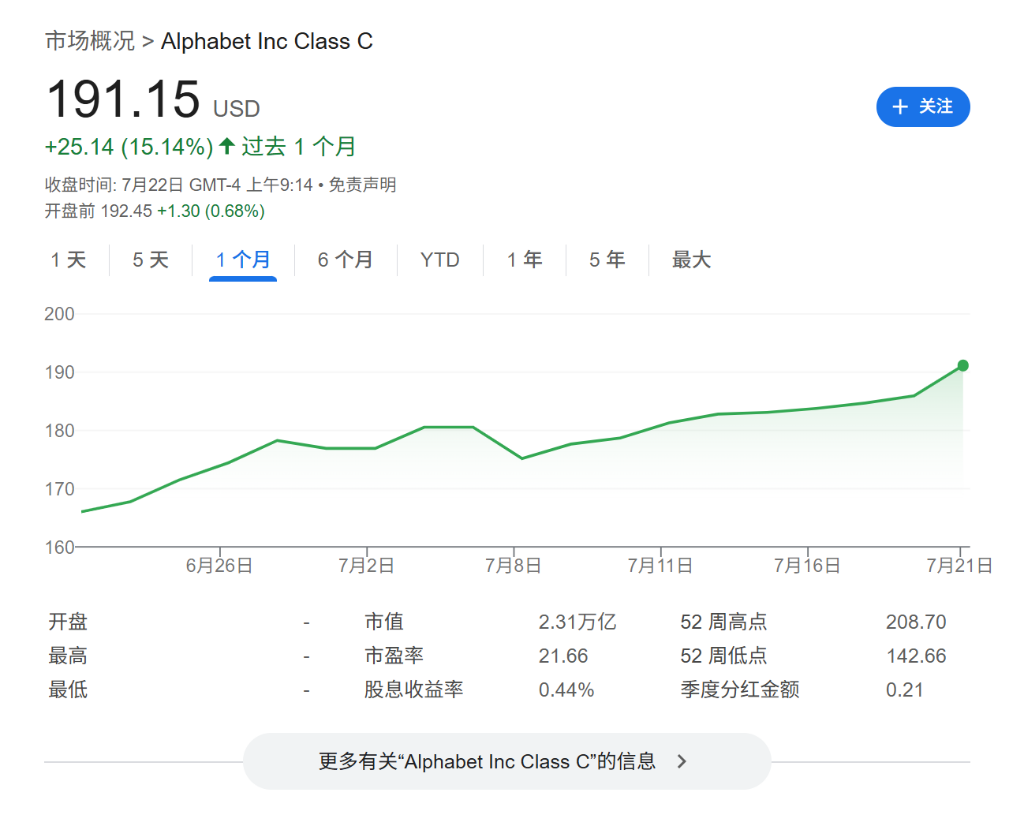Viewport: 1024px width, 823px height.
Task: Click the + 关注 follow button
Action: 922,107
